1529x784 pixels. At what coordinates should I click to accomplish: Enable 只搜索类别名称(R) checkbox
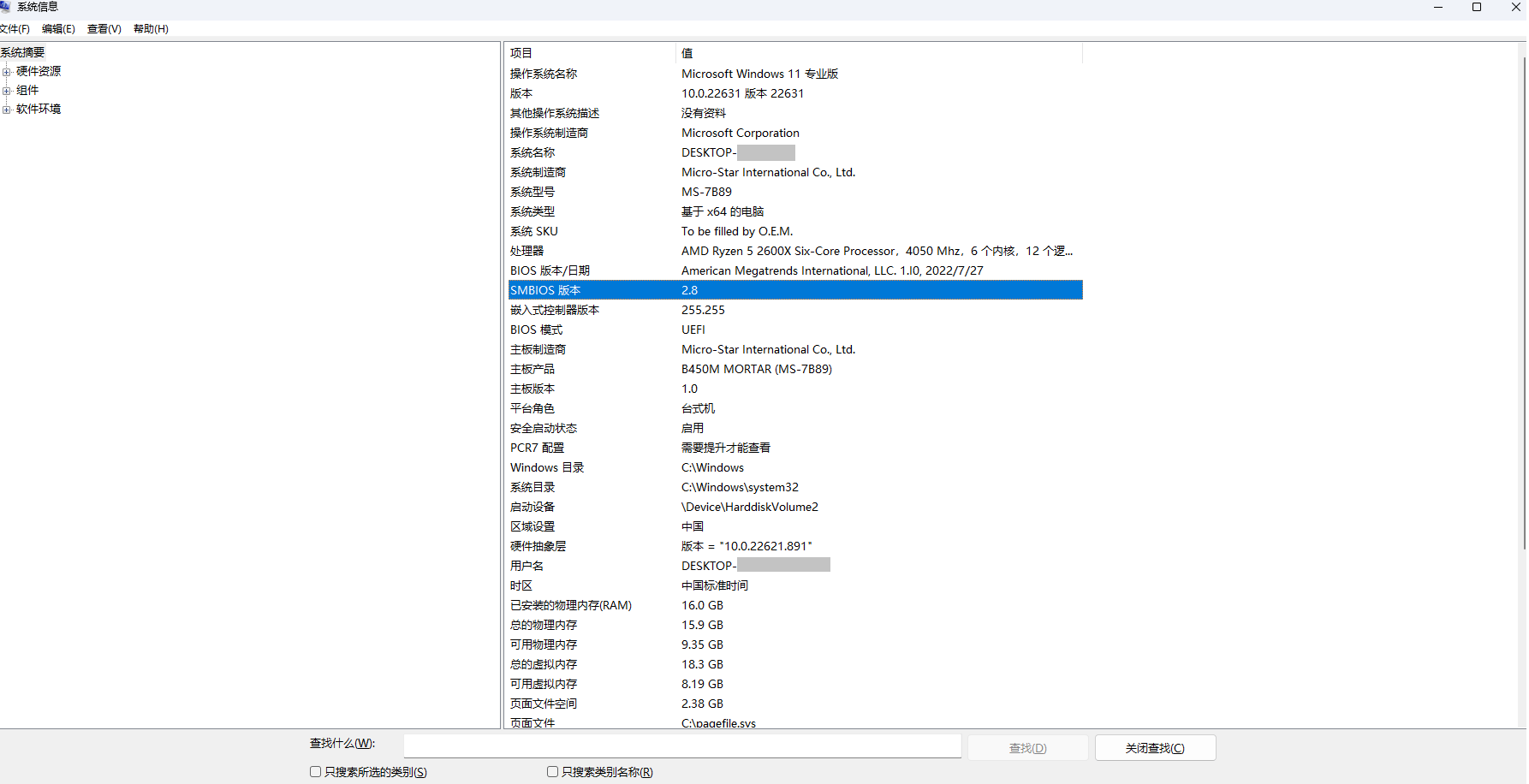(x=552, y=771)
